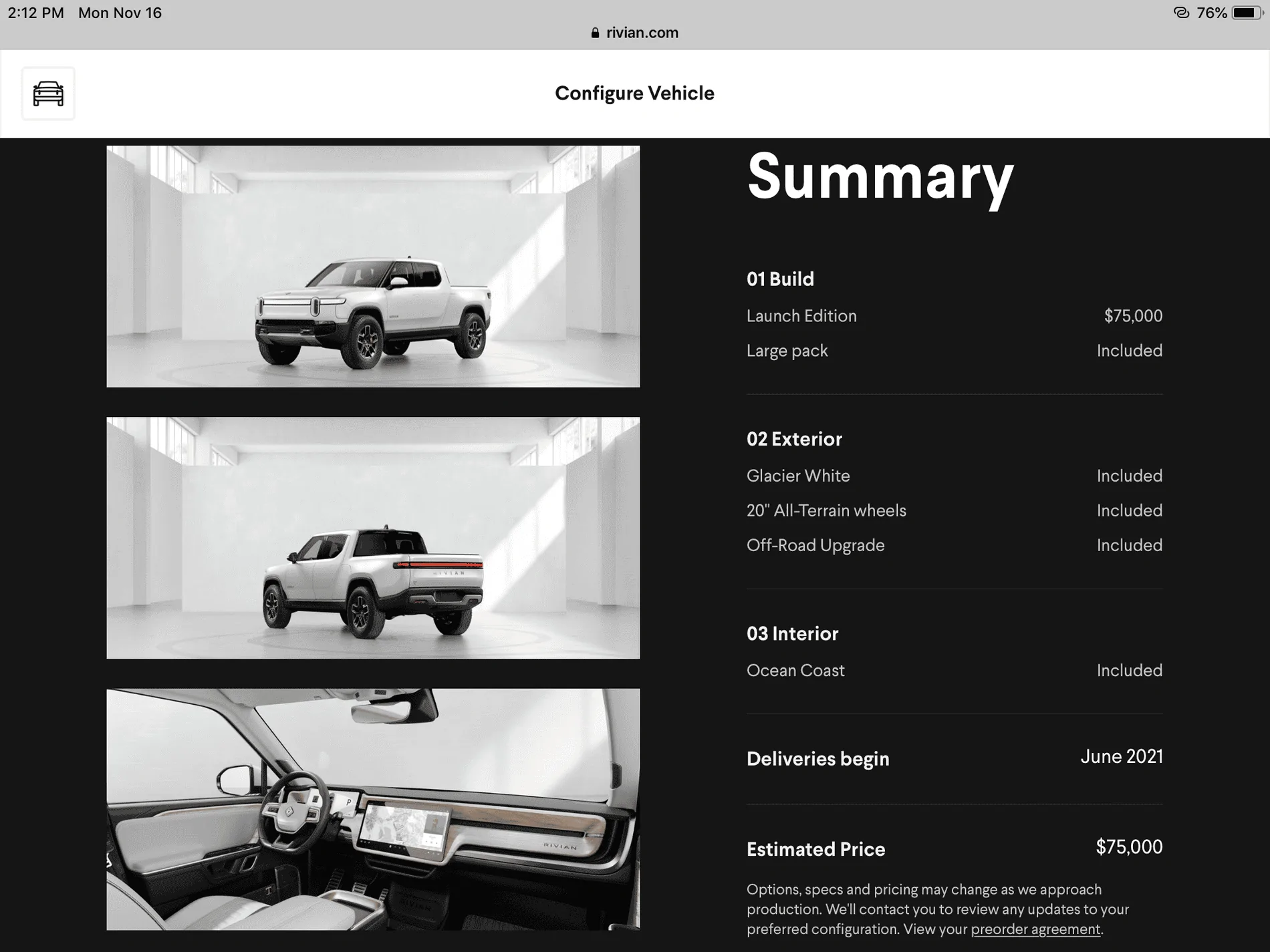Select the Launch Edition $75,000 price

1133,316
